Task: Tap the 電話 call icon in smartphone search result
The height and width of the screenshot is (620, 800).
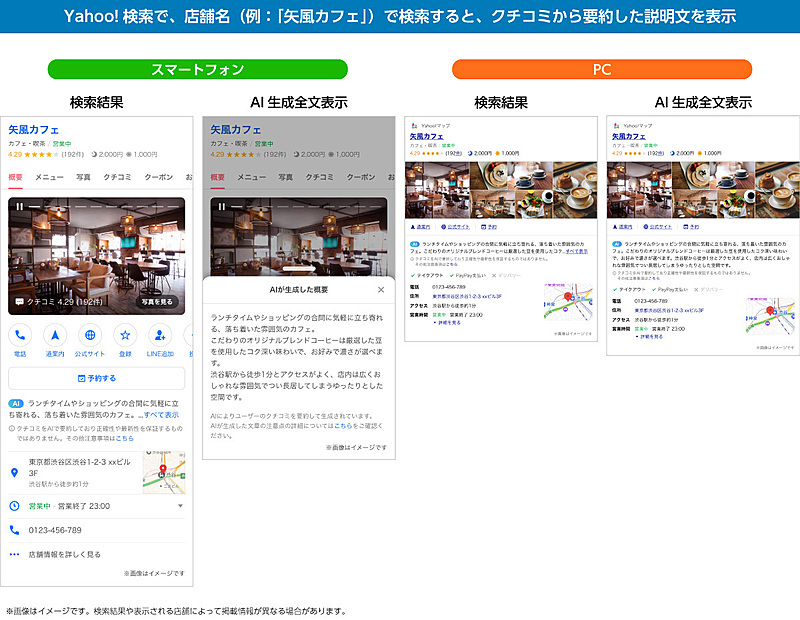Action: coord(20,335)
